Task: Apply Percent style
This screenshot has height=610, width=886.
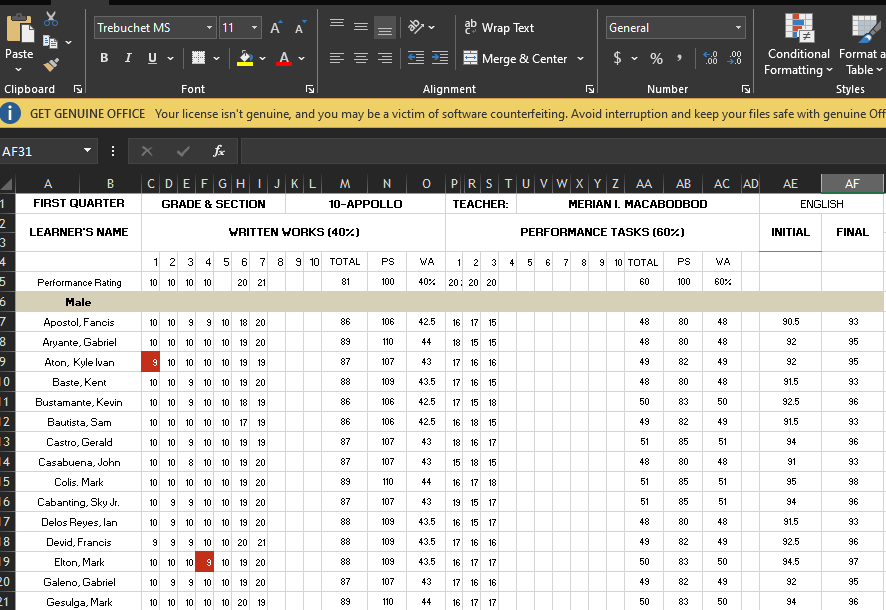Action: click(656, 58)
